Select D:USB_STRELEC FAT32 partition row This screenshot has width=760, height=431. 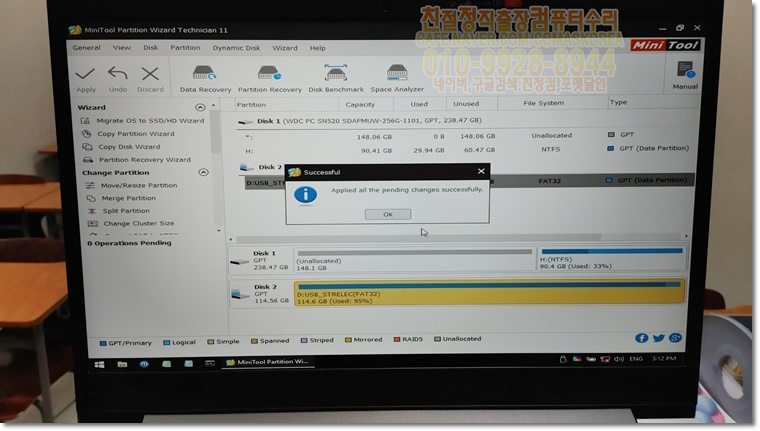[469, 181]
